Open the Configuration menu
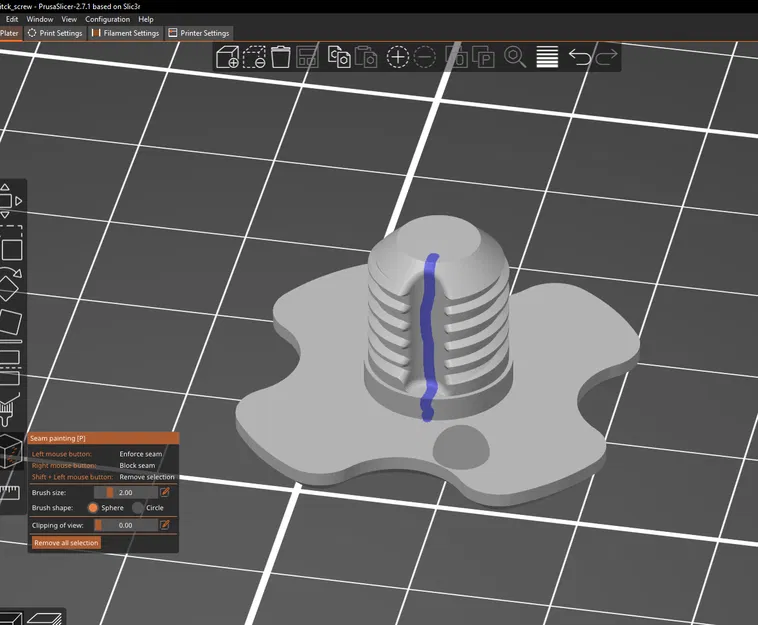The image size is (758, 625). click(107, 19)
